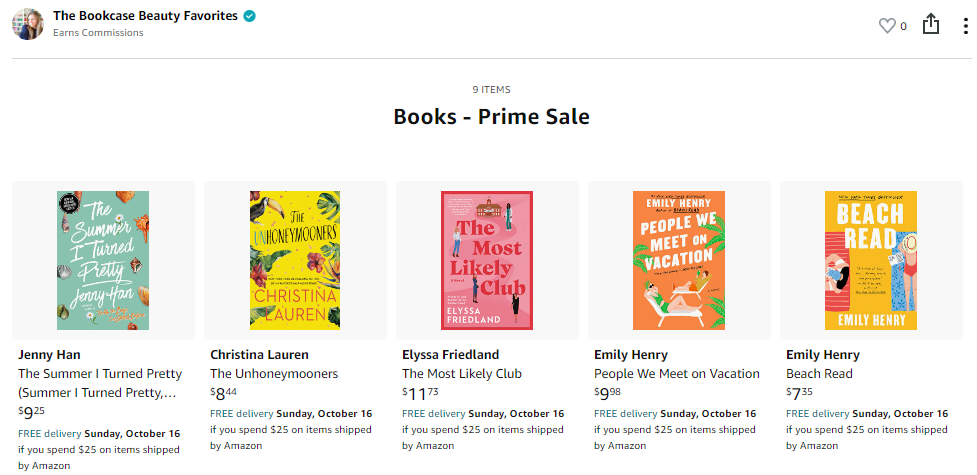This screenshot has height=475, width=977.
Task: Open The Bookcase Beauty Favorites storefront name
Action: [x=145, y=16]
